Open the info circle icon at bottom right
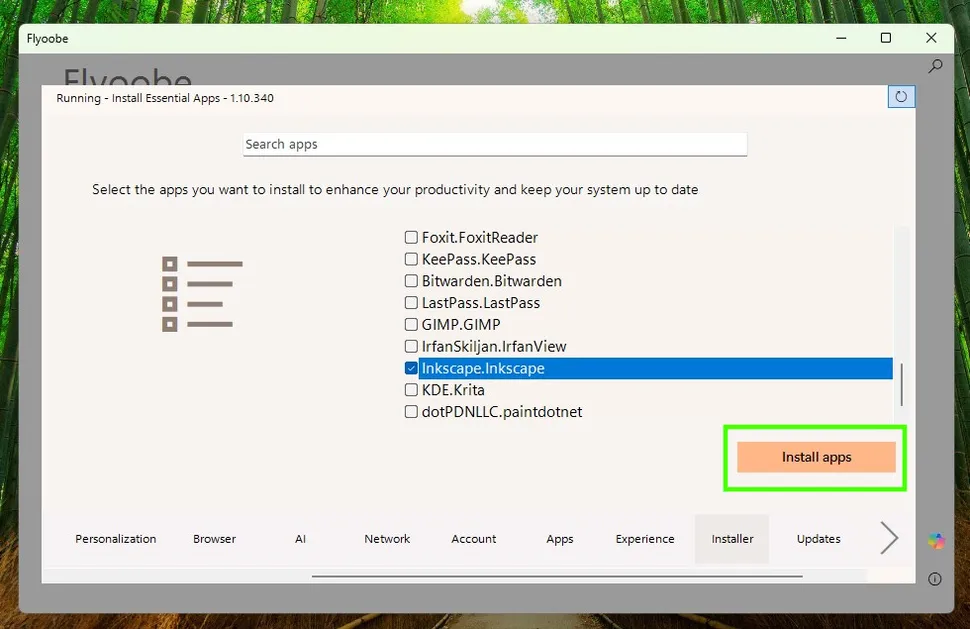This screenshot has width=970, height=629. pyautogui.click(x=934, y=579)
